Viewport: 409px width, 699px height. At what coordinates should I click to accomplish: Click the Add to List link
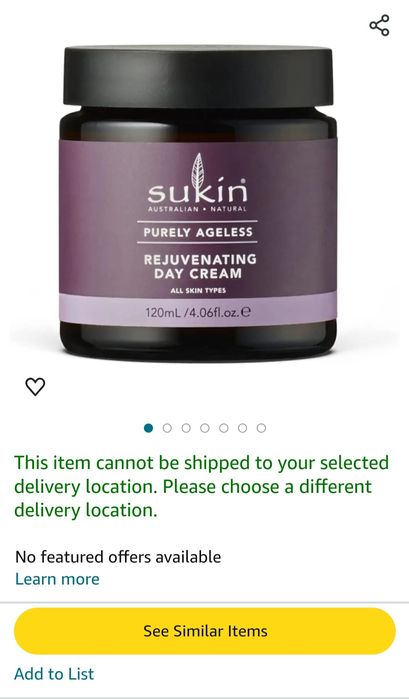54,674
